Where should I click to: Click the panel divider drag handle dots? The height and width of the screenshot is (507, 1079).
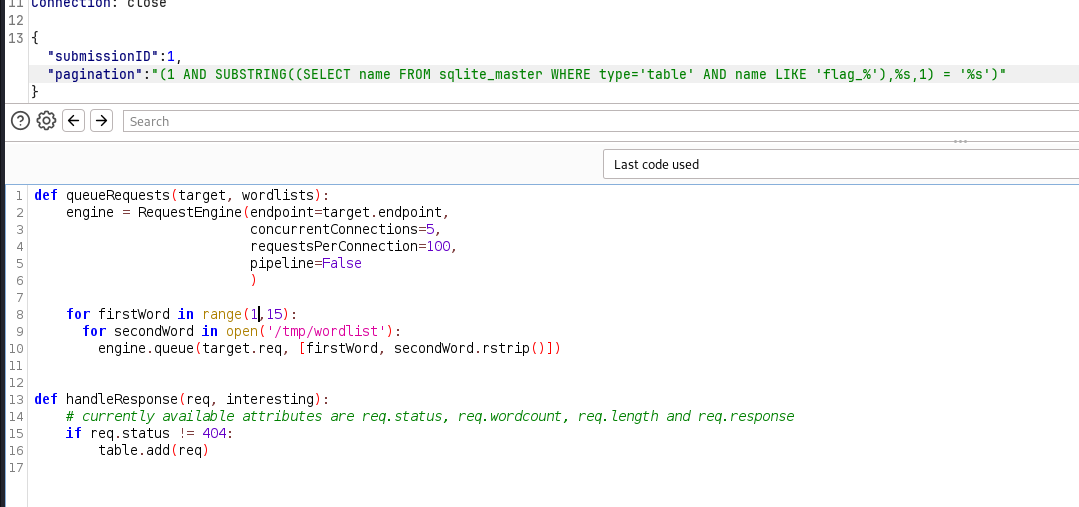tap(961, 142)
